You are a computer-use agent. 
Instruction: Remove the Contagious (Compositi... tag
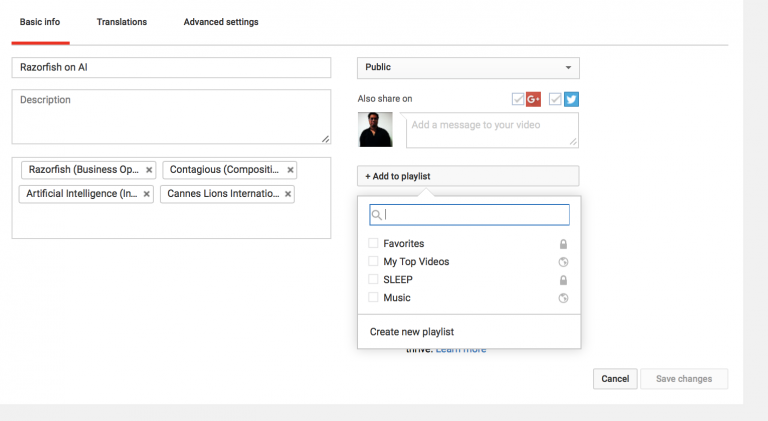[x=290, y=170]
